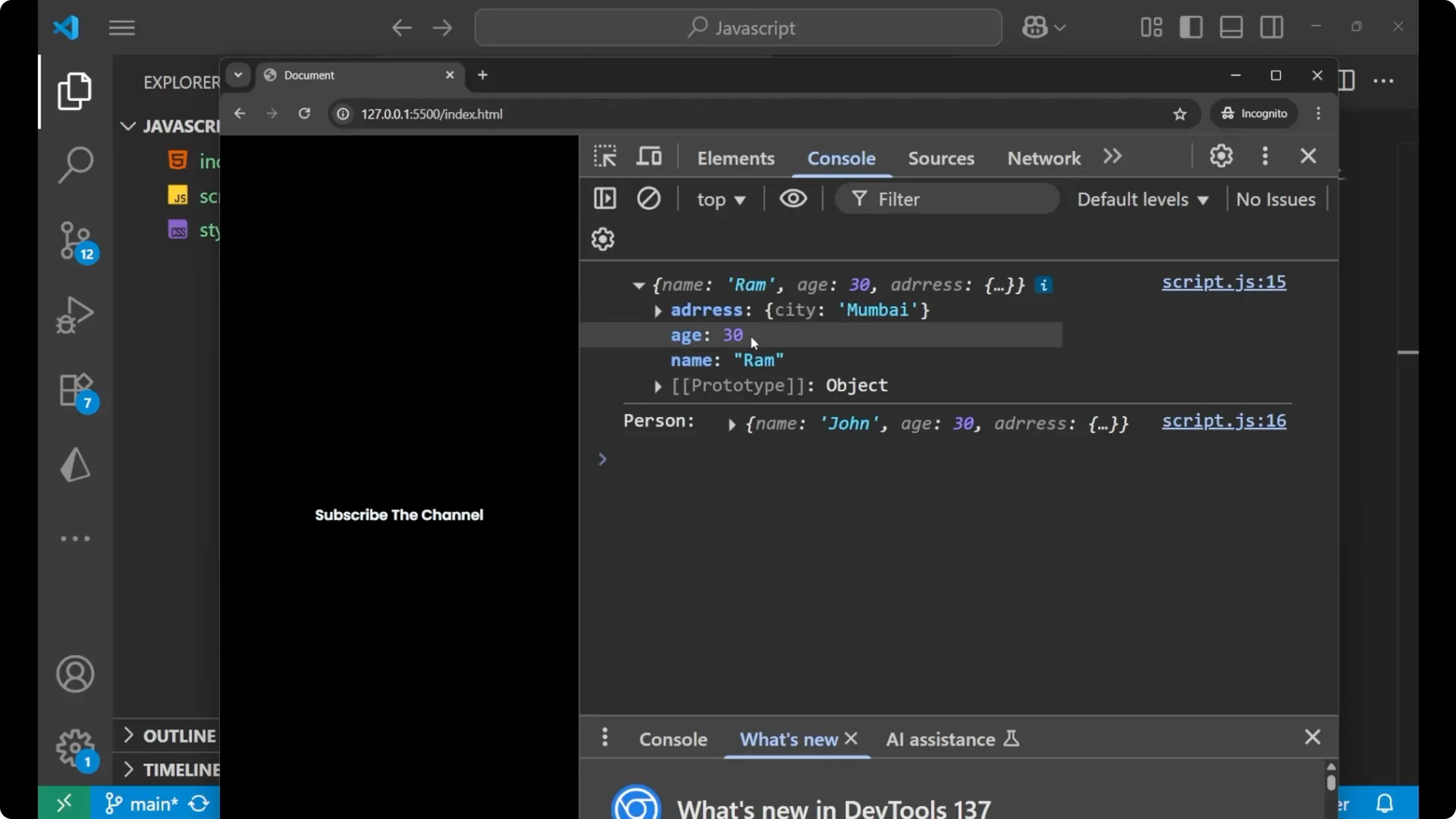This screenshot has height=819, width=1456.
Task: Open the device toolbar toggle in DevTools
Action: pyautogui.click(x=649, y=156)
